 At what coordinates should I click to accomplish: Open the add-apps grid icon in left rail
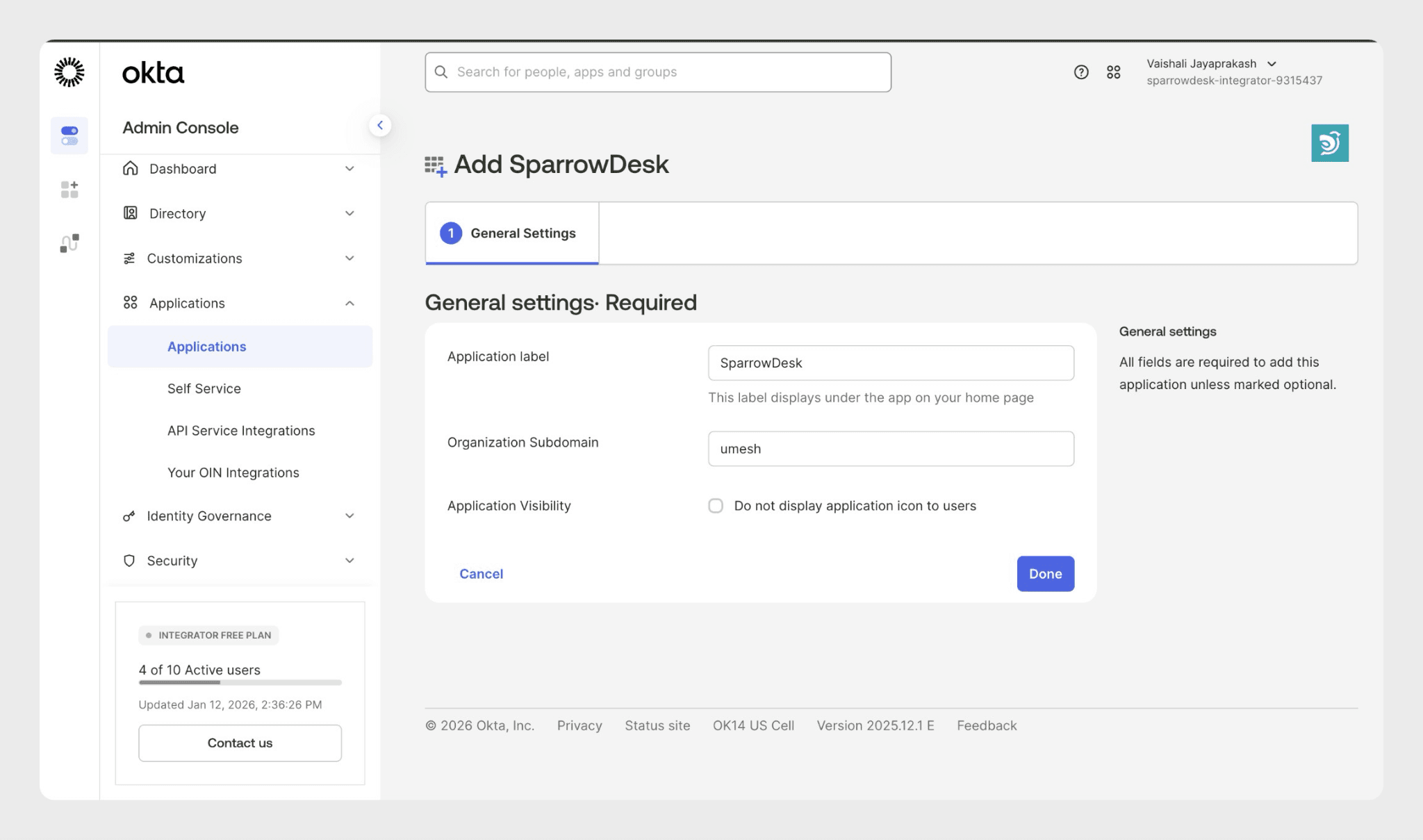(69, 189)
